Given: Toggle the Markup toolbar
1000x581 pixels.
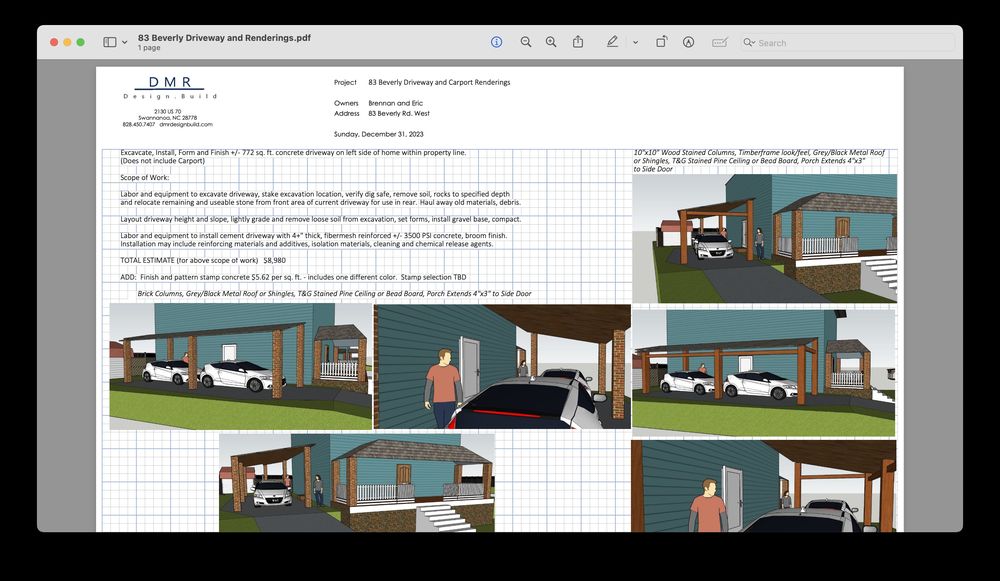Looking at the screenshot, I should pos(689,42).
